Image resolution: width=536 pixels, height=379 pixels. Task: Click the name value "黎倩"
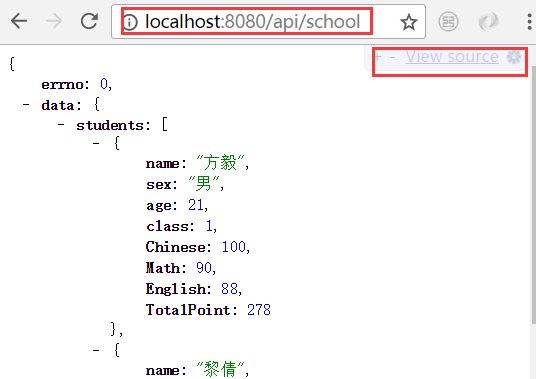[x=220, y=369]
